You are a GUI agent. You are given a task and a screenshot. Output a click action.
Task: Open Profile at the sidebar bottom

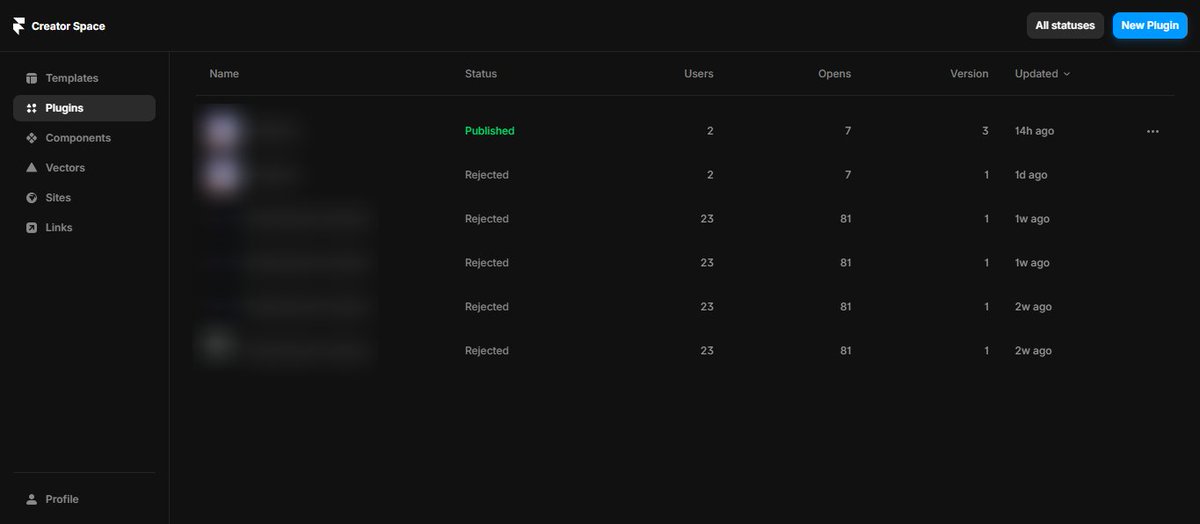pyautogui.click(x=84, y=499)
